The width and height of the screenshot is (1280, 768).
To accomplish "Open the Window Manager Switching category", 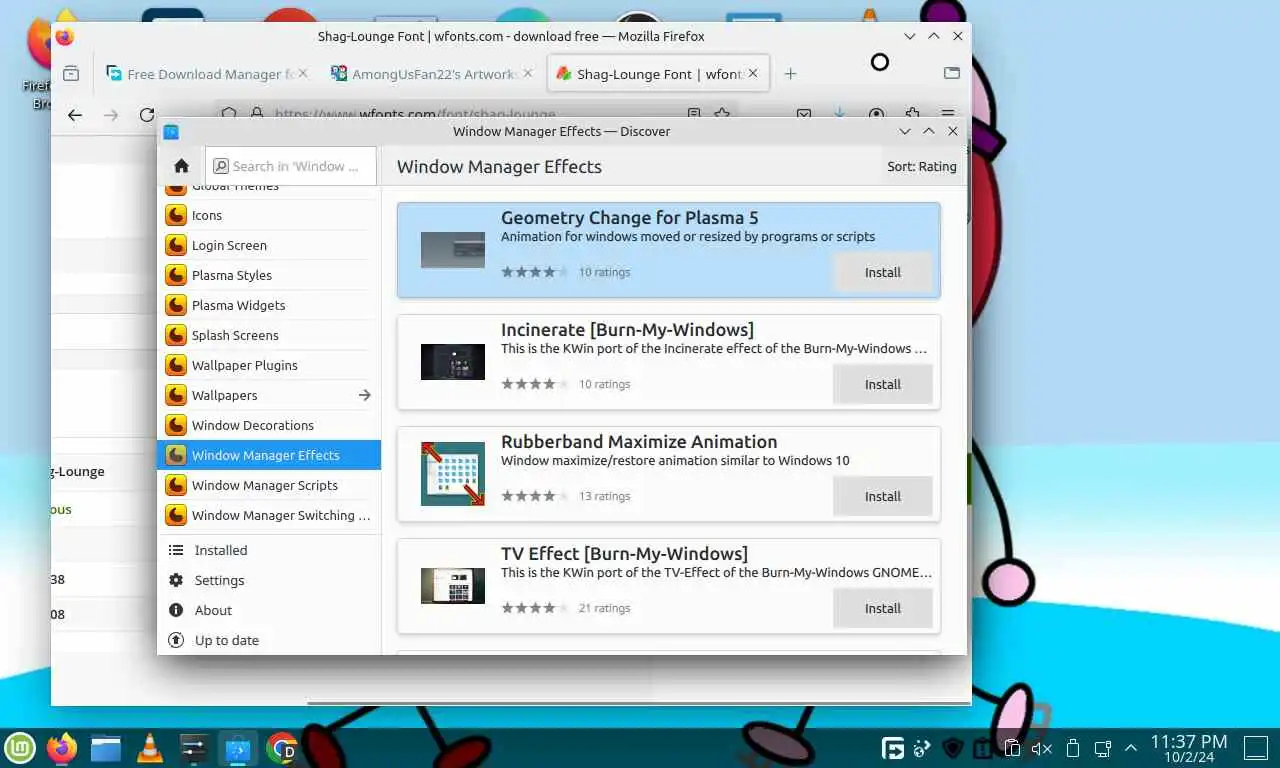I will click(x=268, y=515).
